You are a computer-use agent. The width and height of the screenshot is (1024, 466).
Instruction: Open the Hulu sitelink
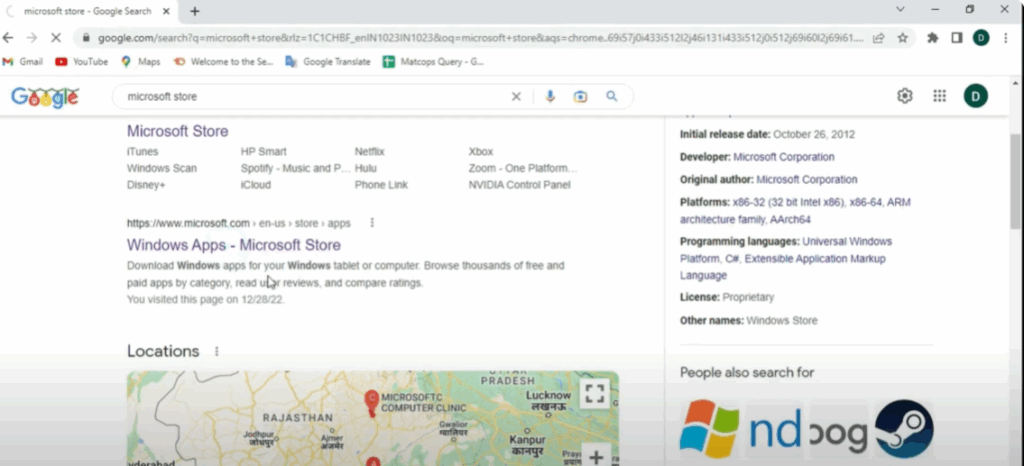[x=366, y=168]
